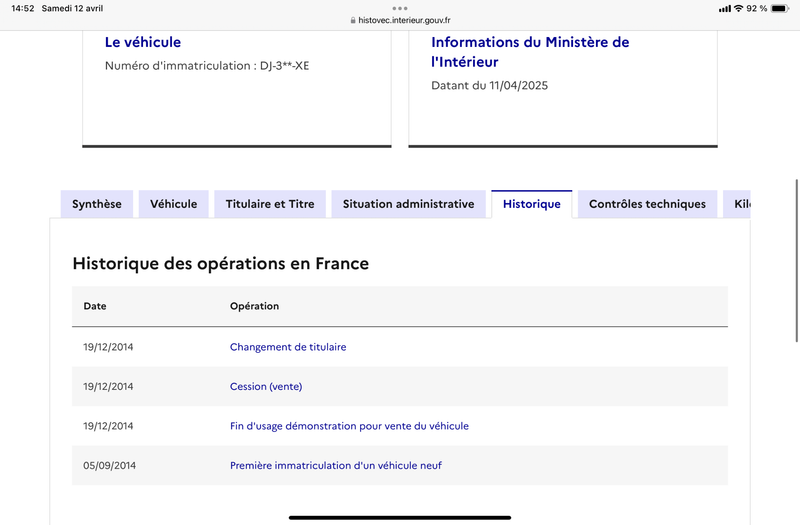Open the Titulaire et Titre tab
The width and height of the screenshot is (800, 525).
(x=270, y=204)
